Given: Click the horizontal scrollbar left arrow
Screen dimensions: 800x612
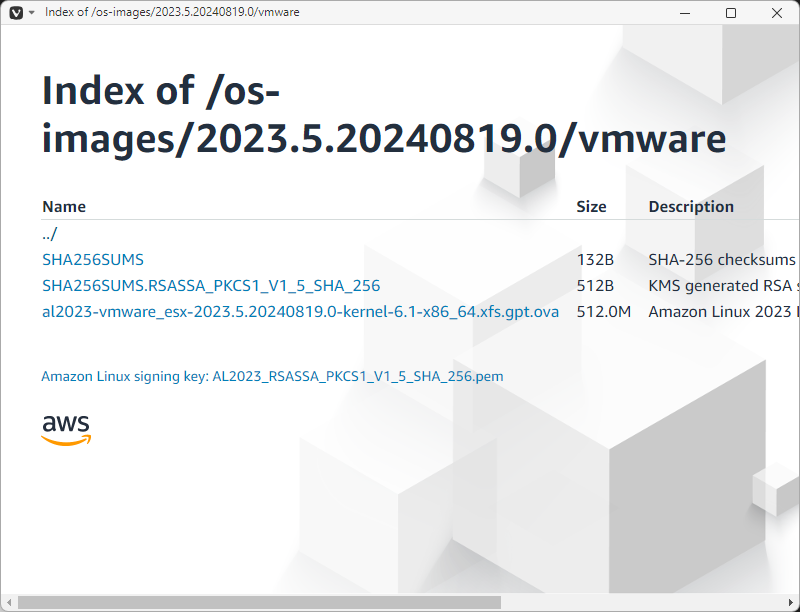Looking at the screenshot, I should 8,603.
